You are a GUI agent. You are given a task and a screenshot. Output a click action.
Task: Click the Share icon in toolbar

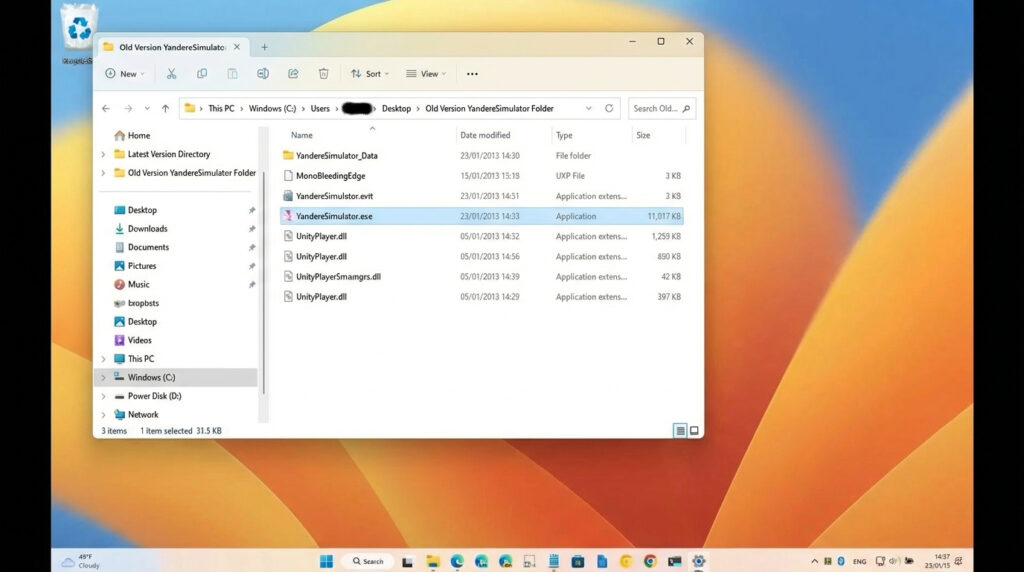pyautogui.click(x=293, y=74)
